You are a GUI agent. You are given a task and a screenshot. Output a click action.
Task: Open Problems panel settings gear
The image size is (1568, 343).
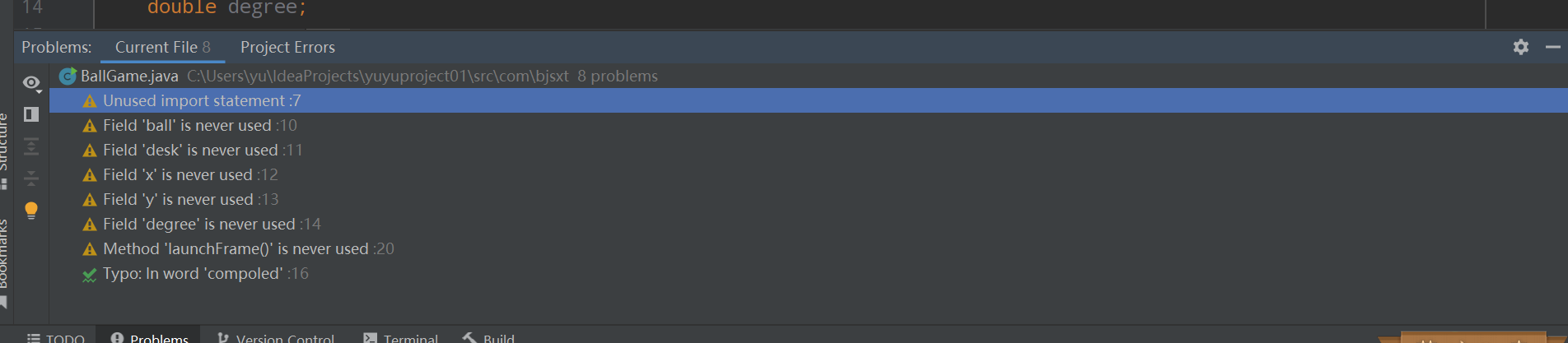(x=1520, y=47)
